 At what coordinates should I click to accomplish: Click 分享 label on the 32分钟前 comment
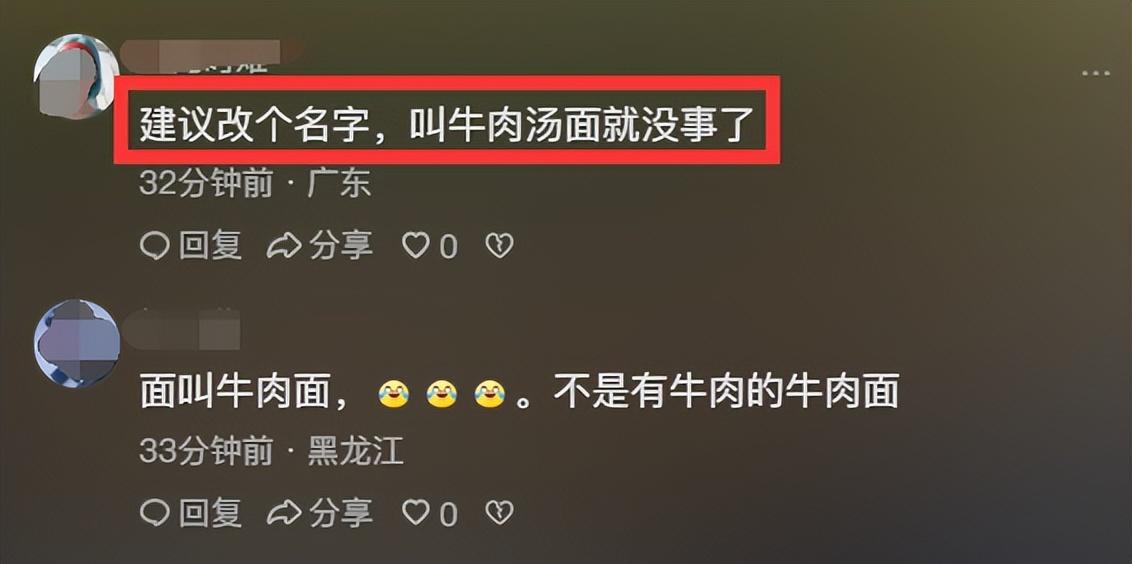pyautogui.click(x=341, y=246)
